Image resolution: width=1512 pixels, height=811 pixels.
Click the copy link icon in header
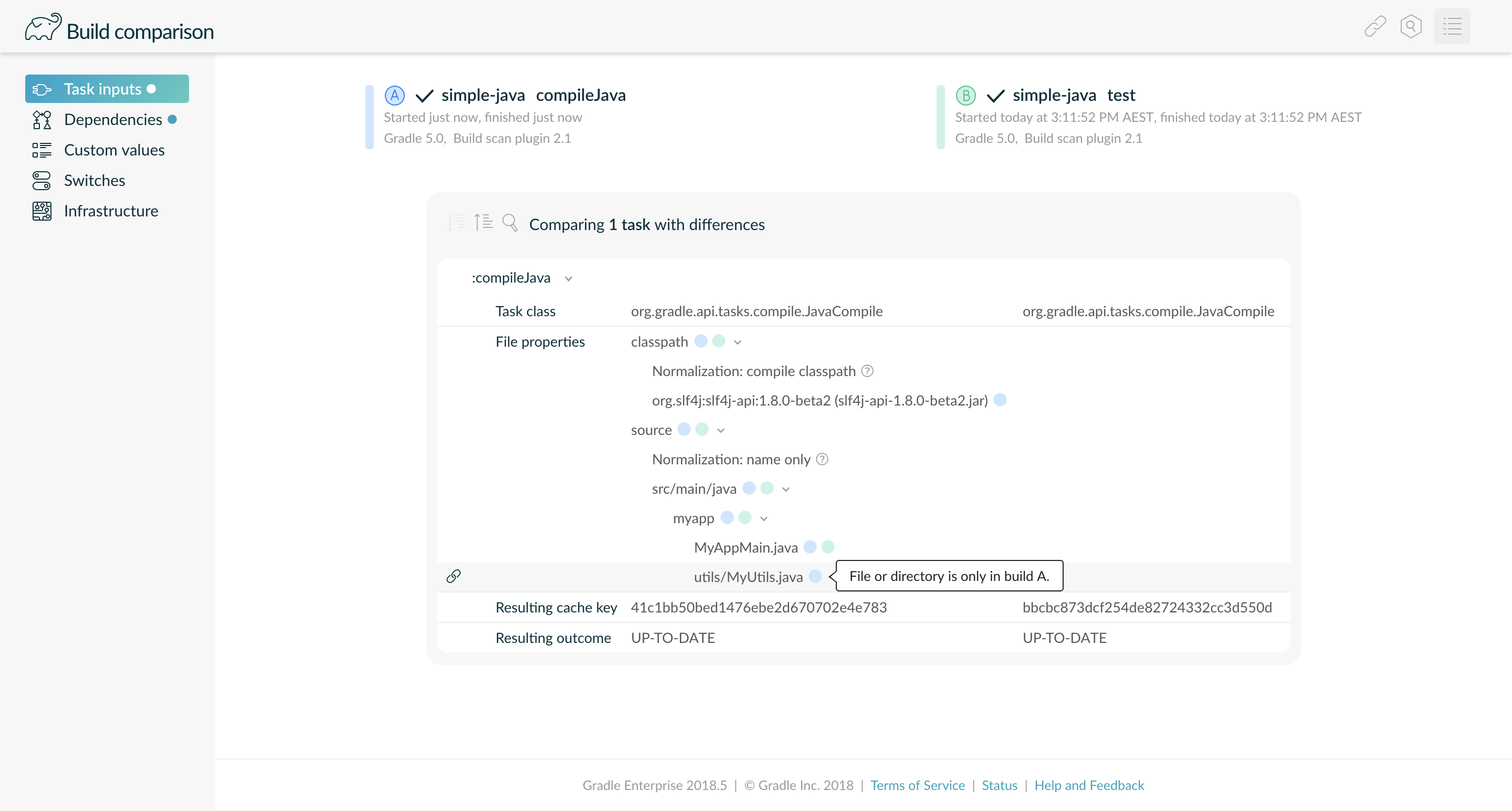coord(1374,26)
